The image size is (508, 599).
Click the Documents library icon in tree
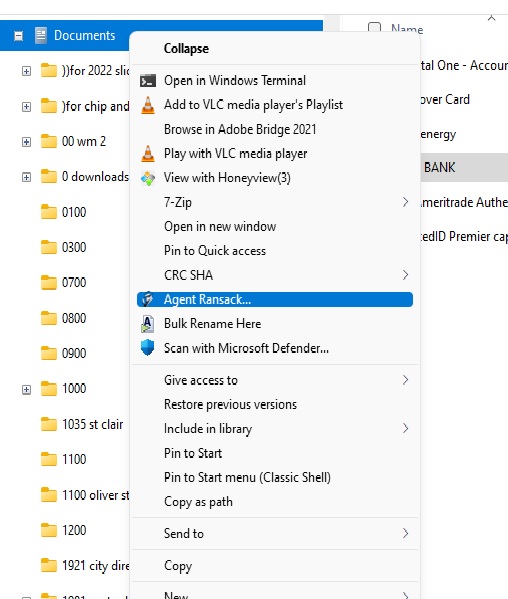(x=41, y=36)
